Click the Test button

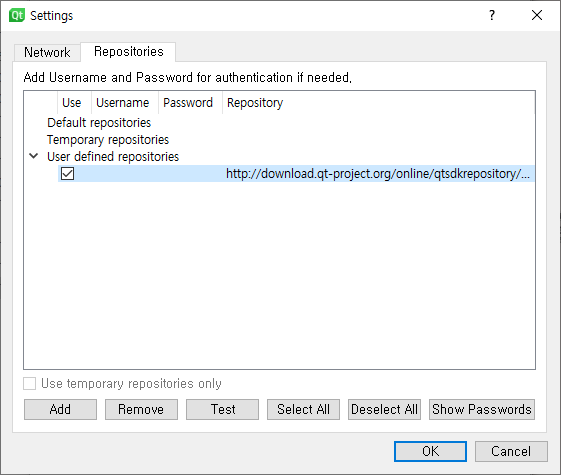coord(222,409)
